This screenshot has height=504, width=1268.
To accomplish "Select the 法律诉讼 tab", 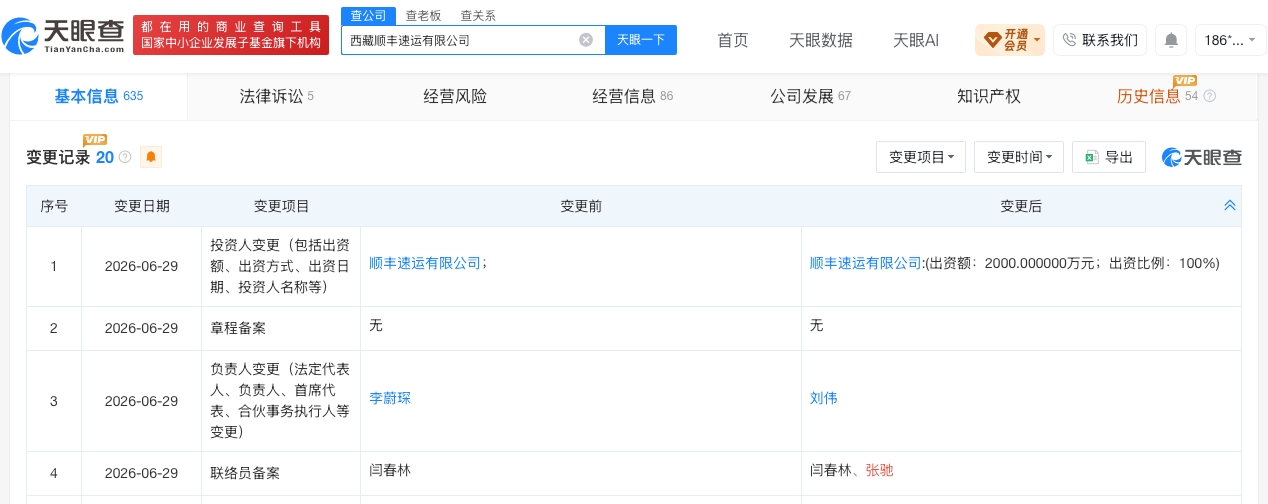I will click(277, 96).
